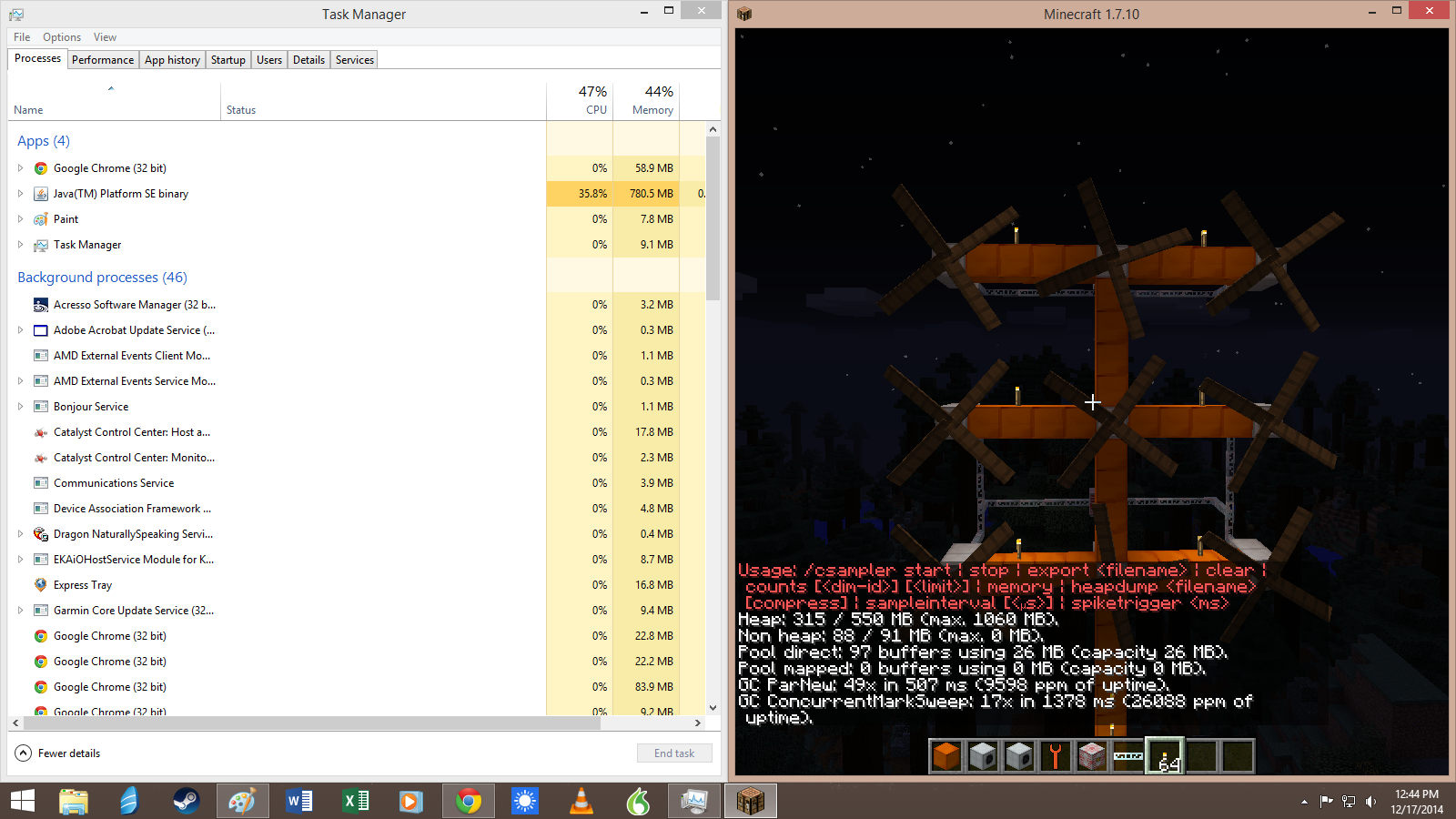The image size is (1456, 819).
Task: Select the orange block in Minecraft hotbar
Action: click(946, 756)
